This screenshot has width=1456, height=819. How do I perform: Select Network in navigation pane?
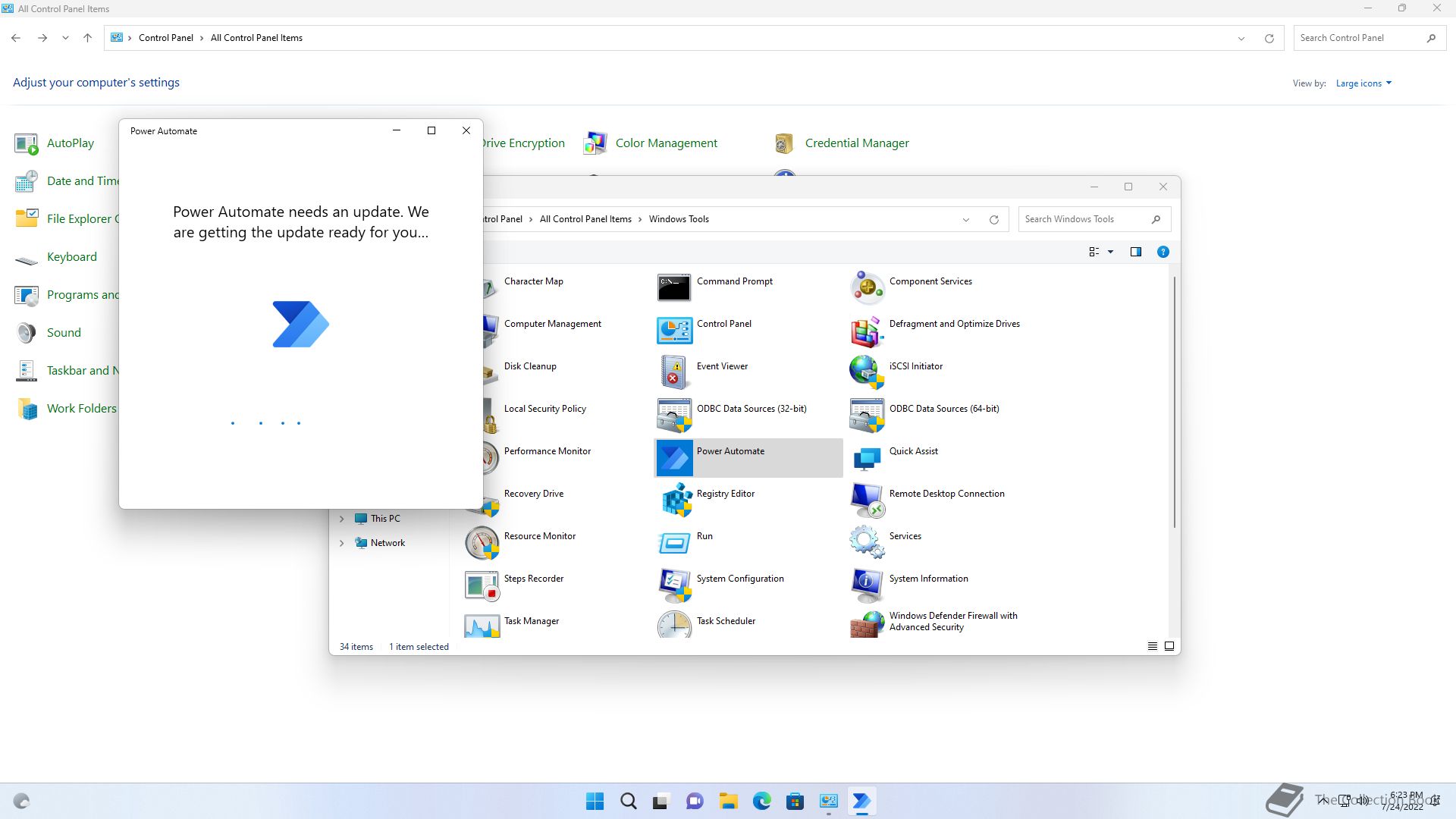tap(388, 543)
